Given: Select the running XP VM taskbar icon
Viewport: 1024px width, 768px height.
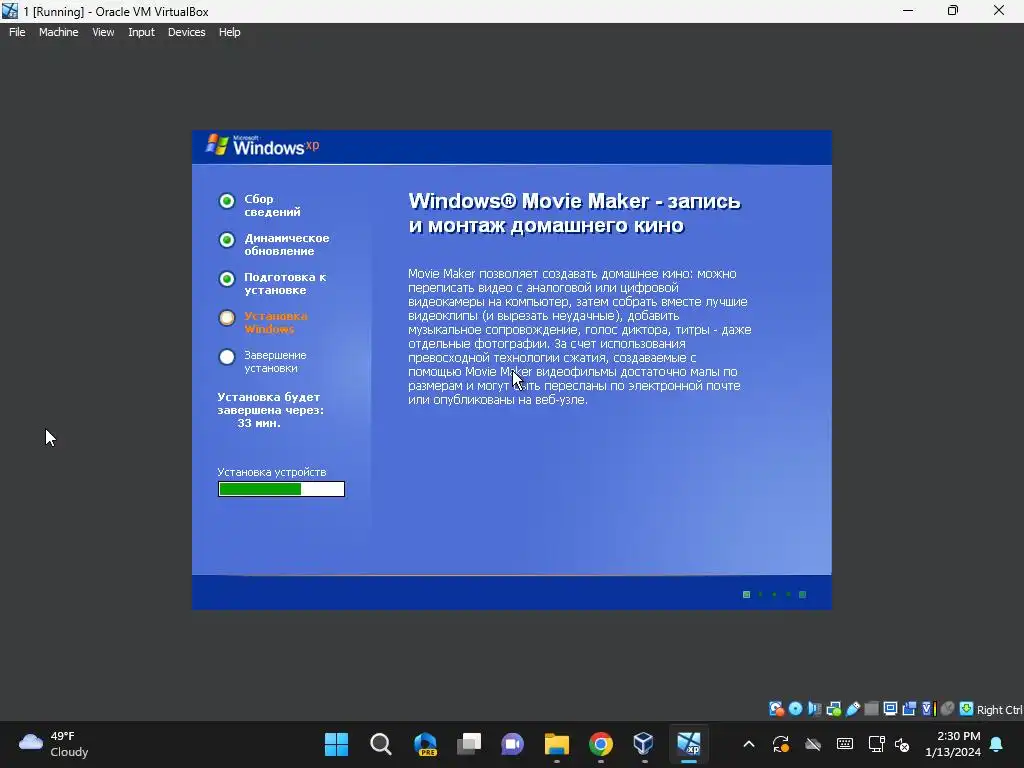Looking at the screenshot, I should pos(689,744).
